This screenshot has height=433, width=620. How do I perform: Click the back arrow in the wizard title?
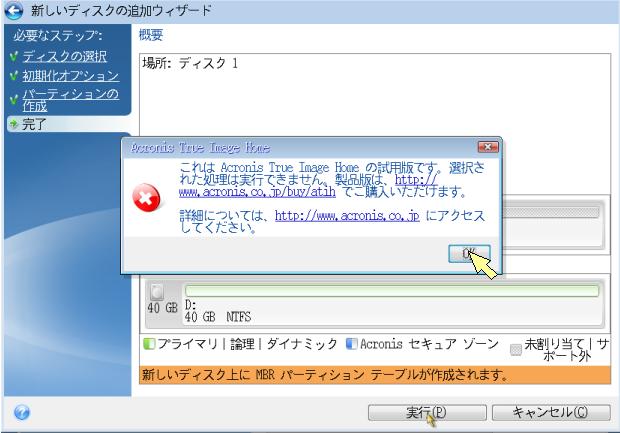click(x=13, y=11)
